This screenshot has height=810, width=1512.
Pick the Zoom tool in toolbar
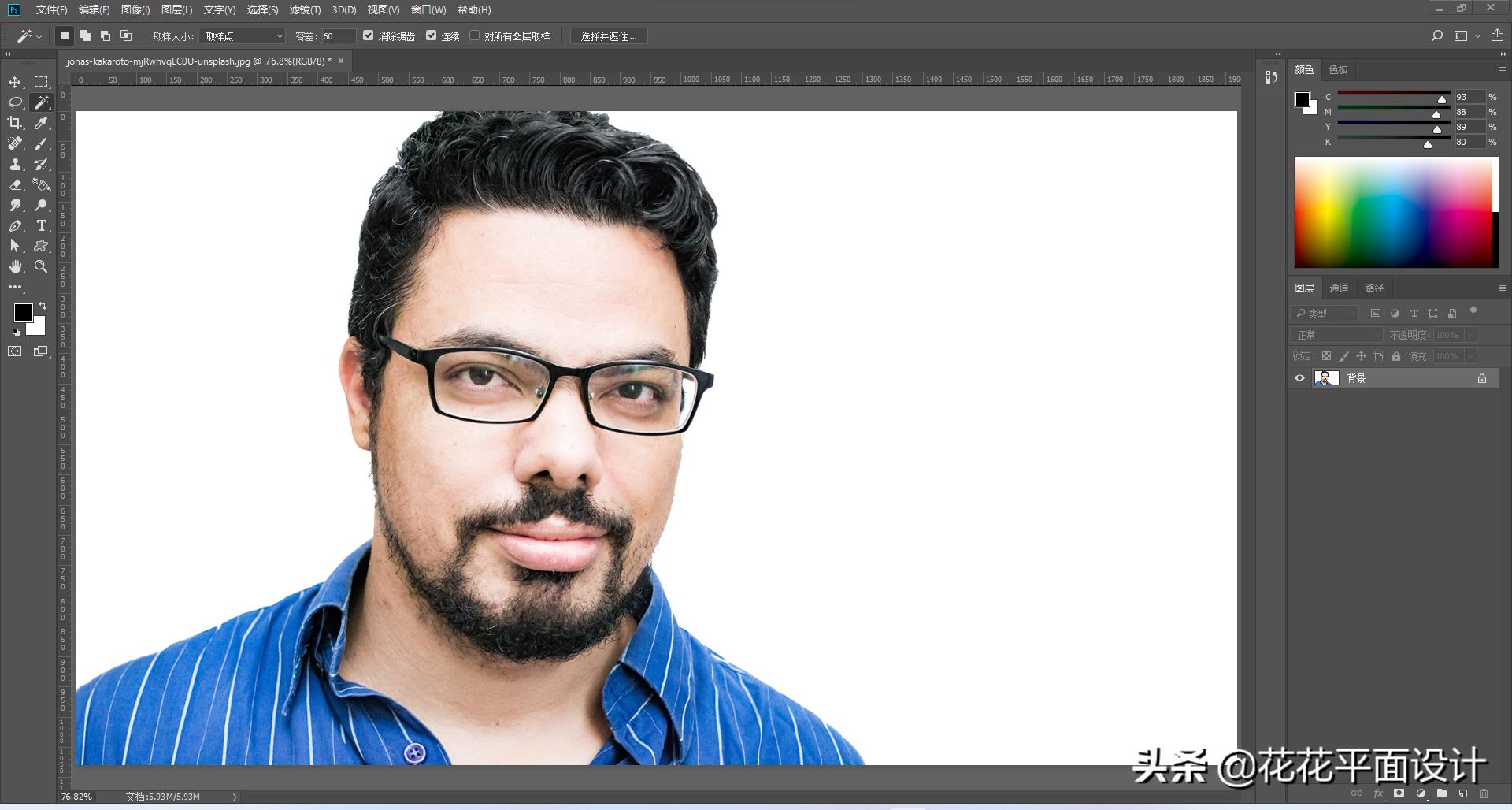41,267
